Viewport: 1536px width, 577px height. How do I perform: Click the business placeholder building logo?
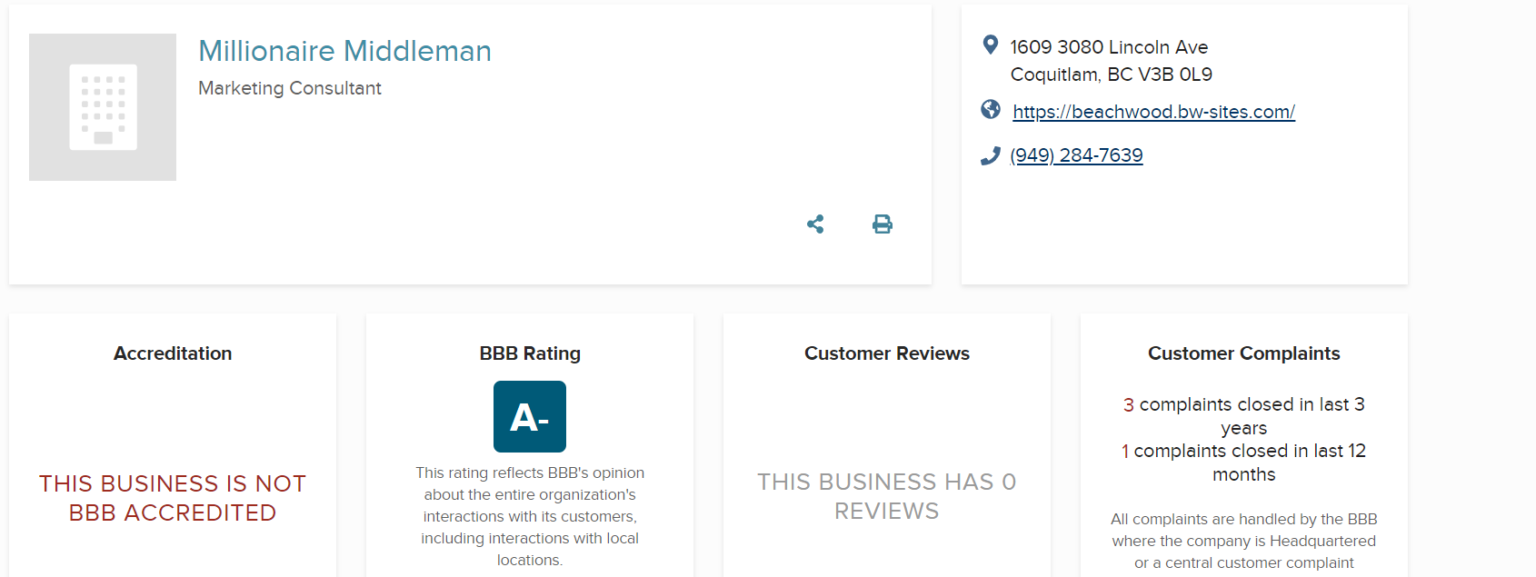103,108
